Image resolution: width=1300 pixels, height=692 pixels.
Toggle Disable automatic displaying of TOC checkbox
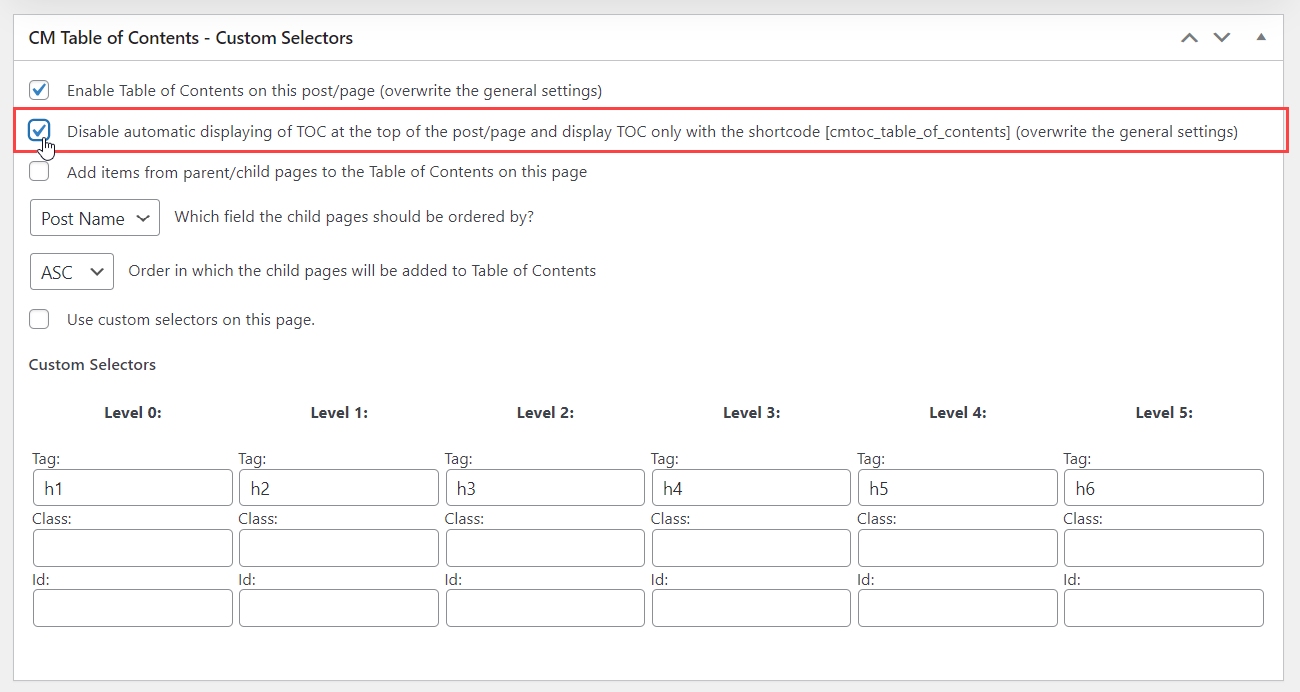(39, 131)
